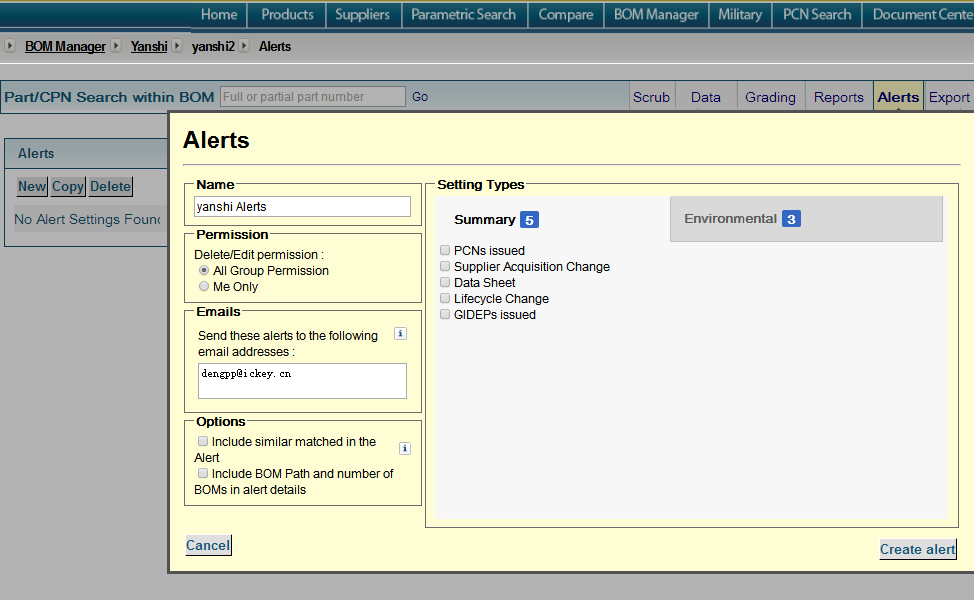Click the Copy alert button
Screen dimensions: 974x600
point(68,186)
